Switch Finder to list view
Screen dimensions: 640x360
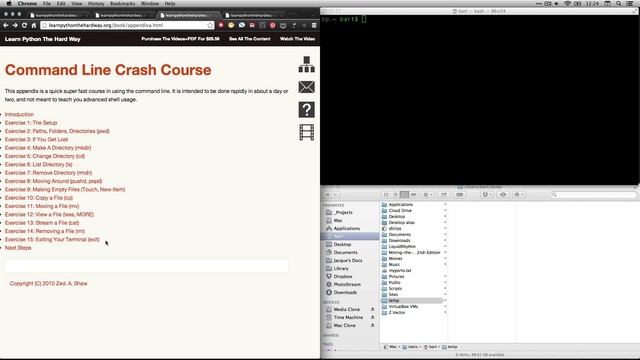(395, 195)
